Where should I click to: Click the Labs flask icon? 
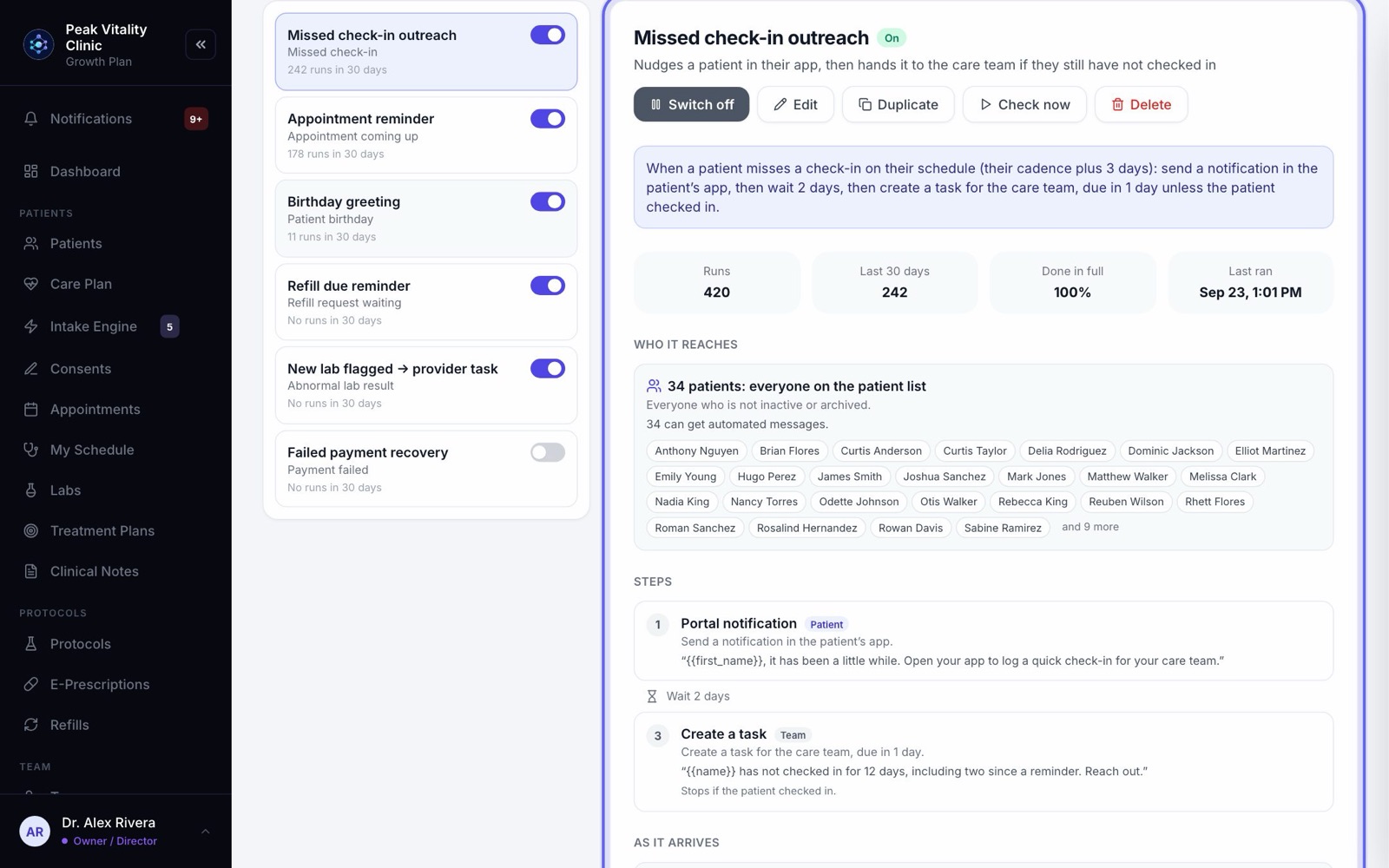(x=31, y=490)
